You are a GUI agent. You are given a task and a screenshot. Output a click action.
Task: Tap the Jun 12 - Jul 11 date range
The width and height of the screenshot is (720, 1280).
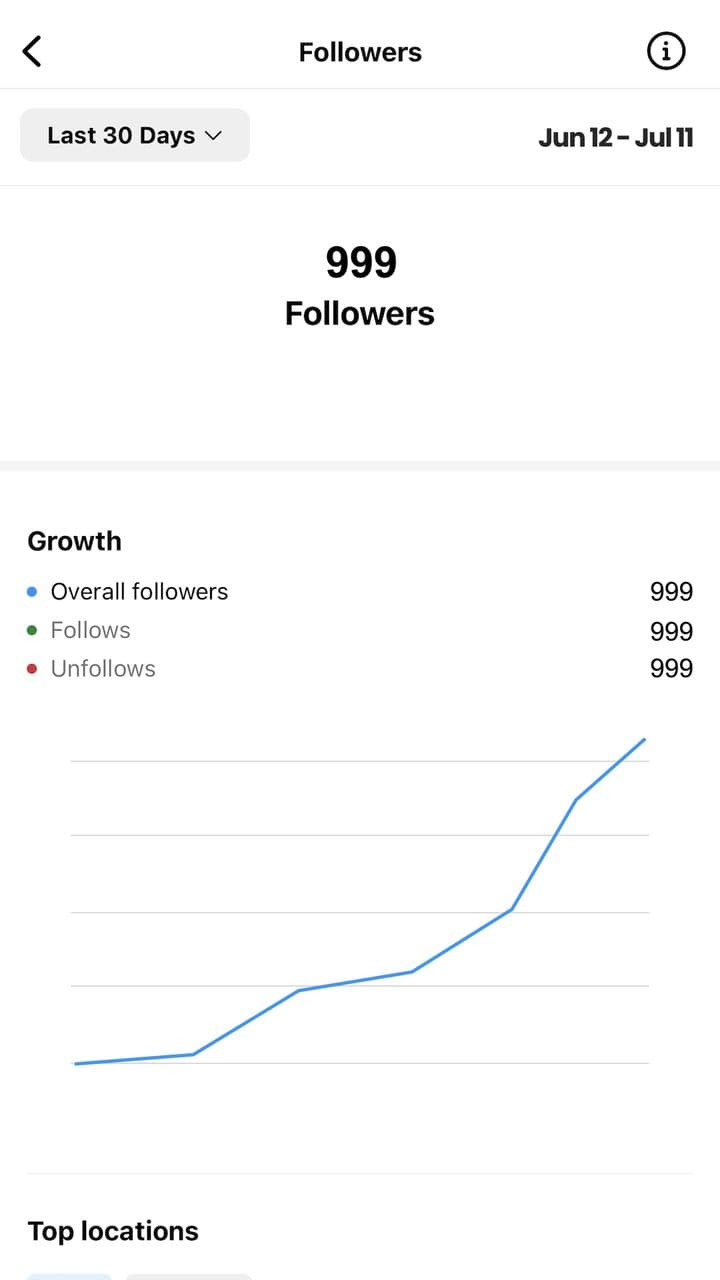click(616, 137)
